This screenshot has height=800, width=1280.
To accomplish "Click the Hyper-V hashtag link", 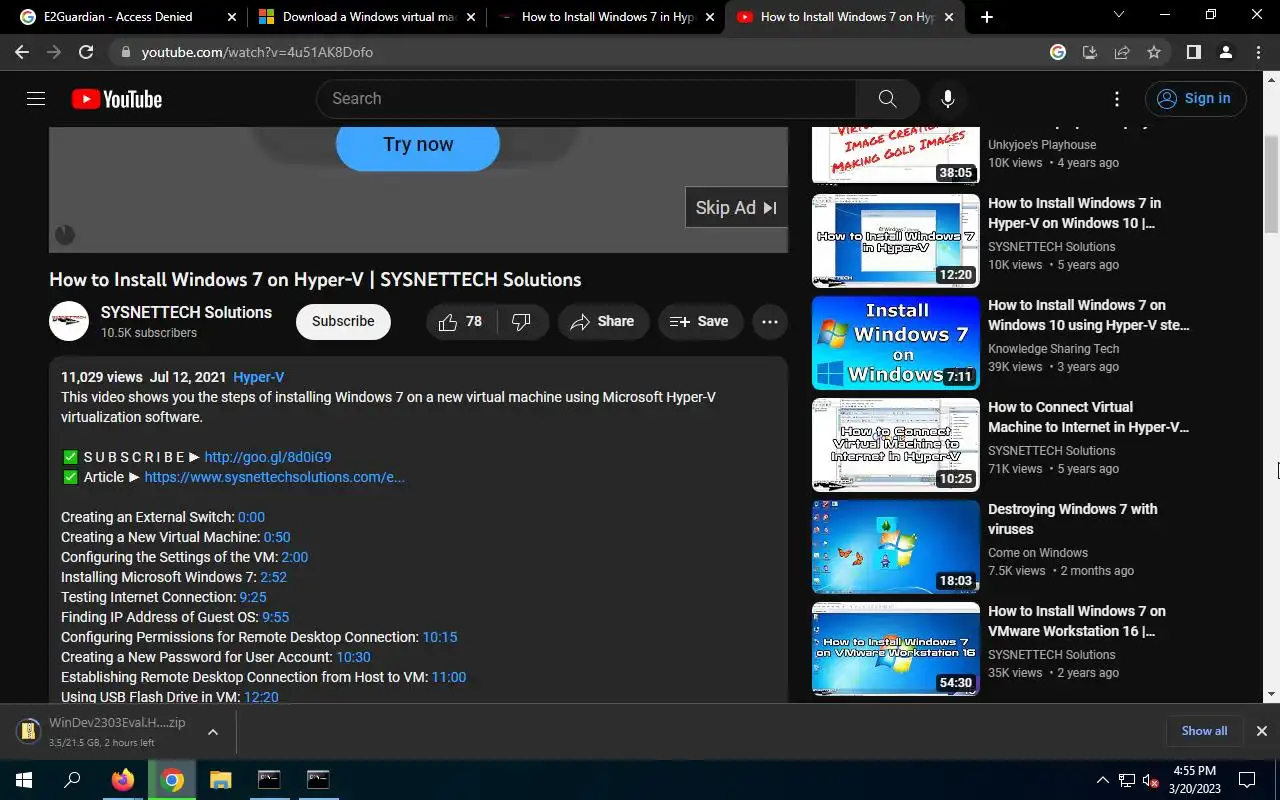I will point(259,377).
